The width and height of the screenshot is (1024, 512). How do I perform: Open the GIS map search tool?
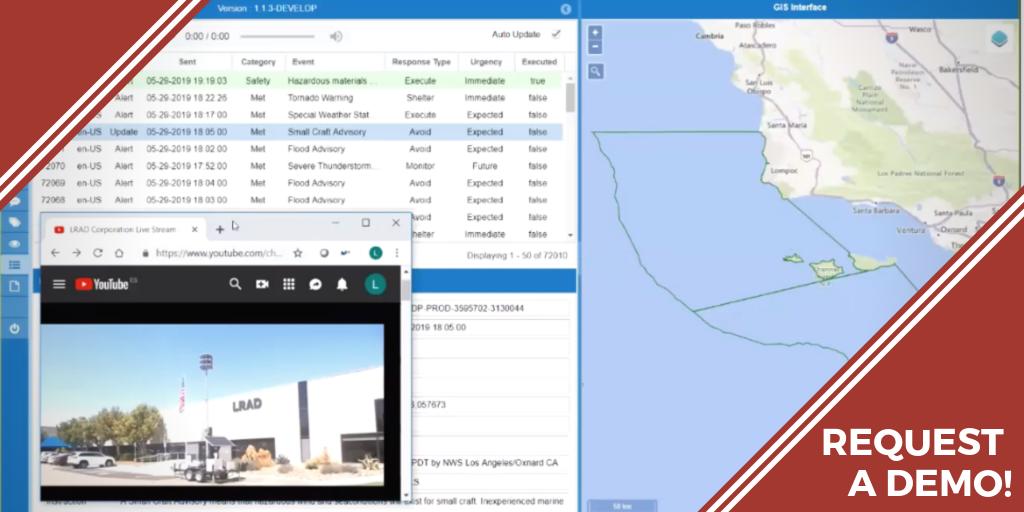pyautogui.click(x=595, y=71)
